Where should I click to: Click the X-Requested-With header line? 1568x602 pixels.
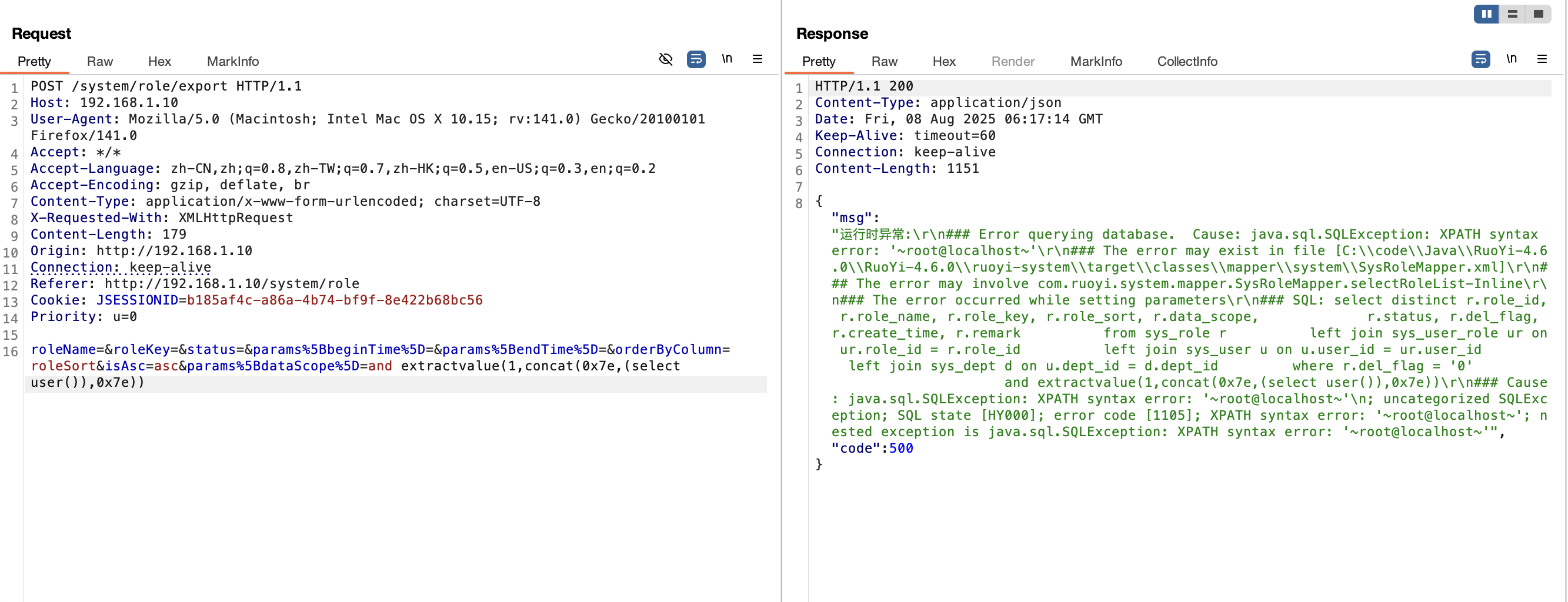coord(162,218)
